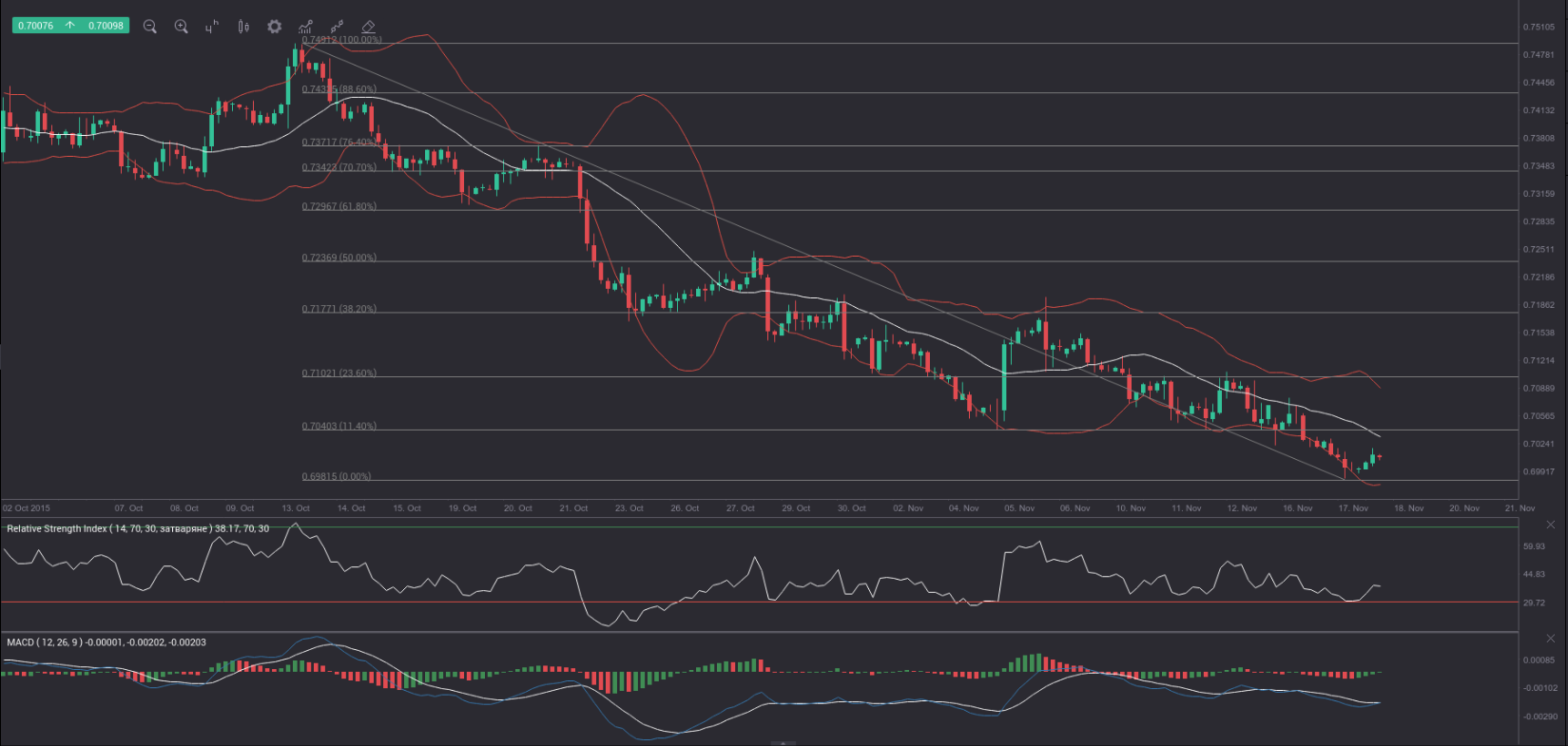Zoom out the chart with the minus magnifier

tap(149, 27)
